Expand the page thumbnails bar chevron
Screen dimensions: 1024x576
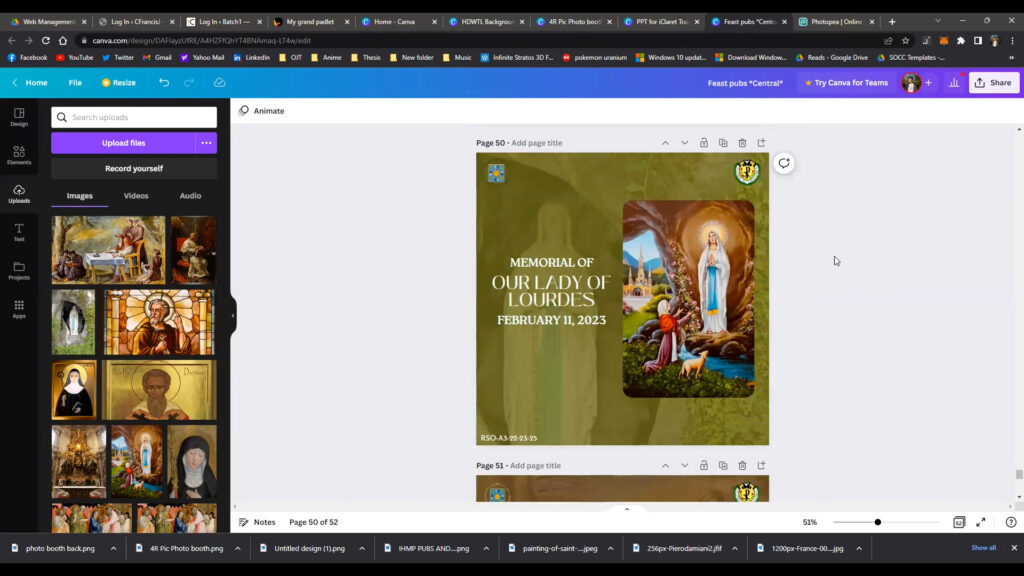pyautogui.click(x=627, y=509)
